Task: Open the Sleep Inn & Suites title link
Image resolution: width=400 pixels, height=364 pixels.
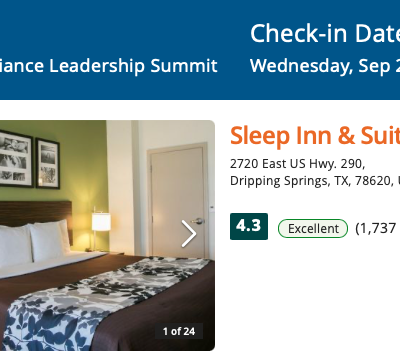Action: click(x=315, y=135)
